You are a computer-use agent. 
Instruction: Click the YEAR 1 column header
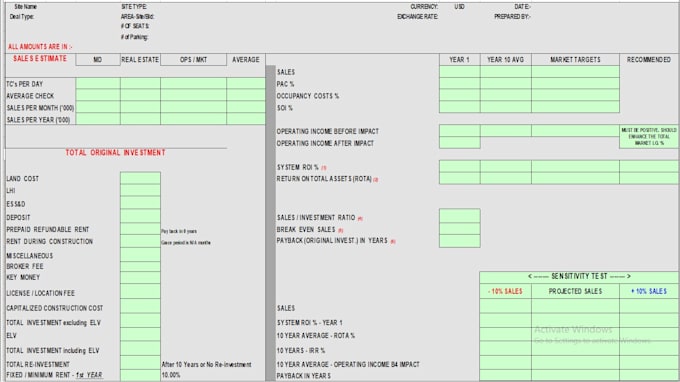click(x=460, y=60)
